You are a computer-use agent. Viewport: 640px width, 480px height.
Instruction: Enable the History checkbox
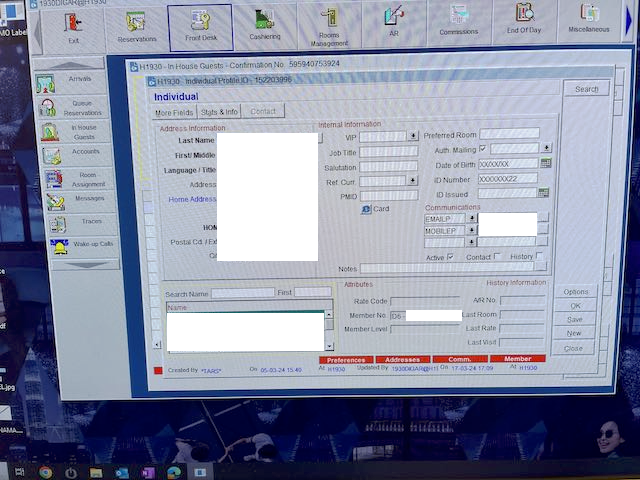pos(541,256)
